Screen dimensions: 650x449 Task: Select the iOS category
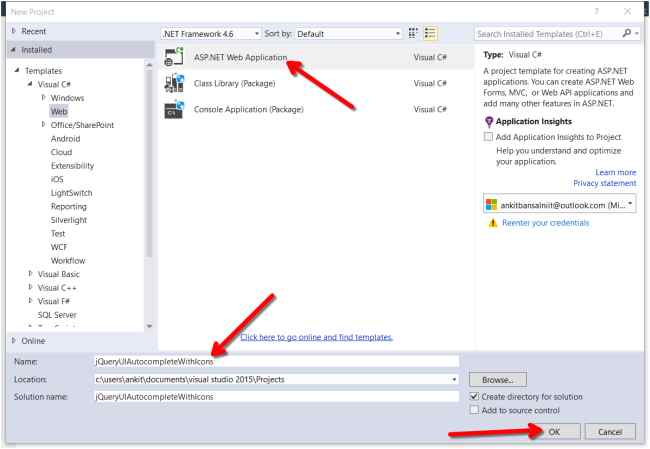(57, 179)
